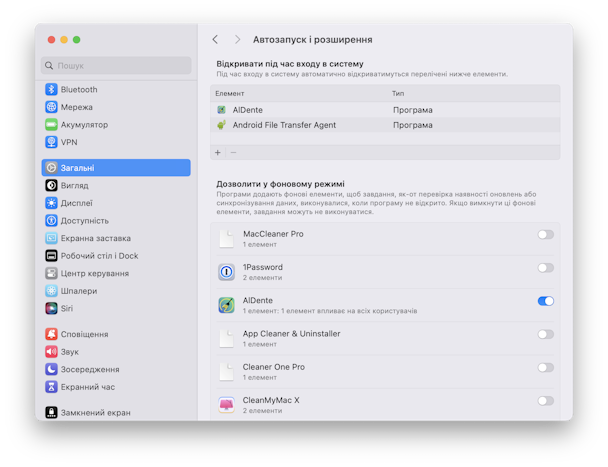Go back with the left chevron
The width and height of the screenshot is (608, 467).
(215, 39)
